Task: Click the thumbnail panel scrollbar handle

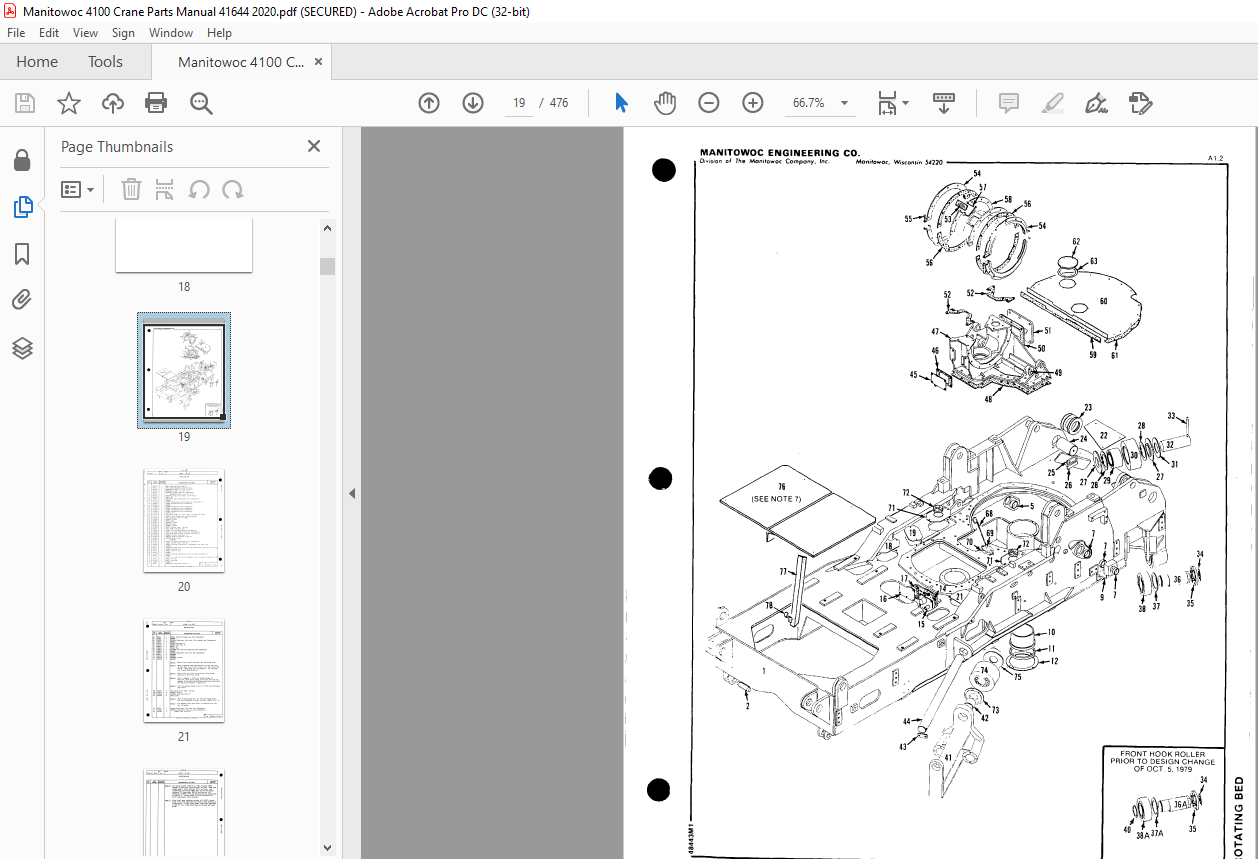Action: [x=328, y=266]
